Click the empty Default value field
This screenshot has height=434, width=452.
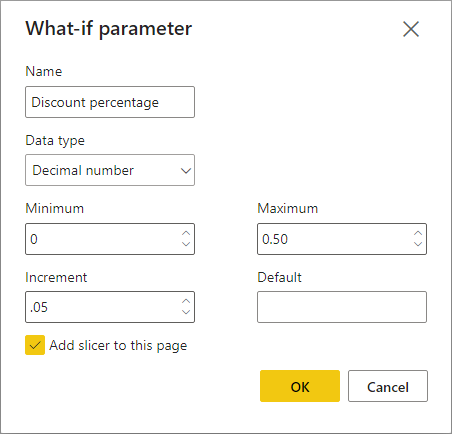342,307
